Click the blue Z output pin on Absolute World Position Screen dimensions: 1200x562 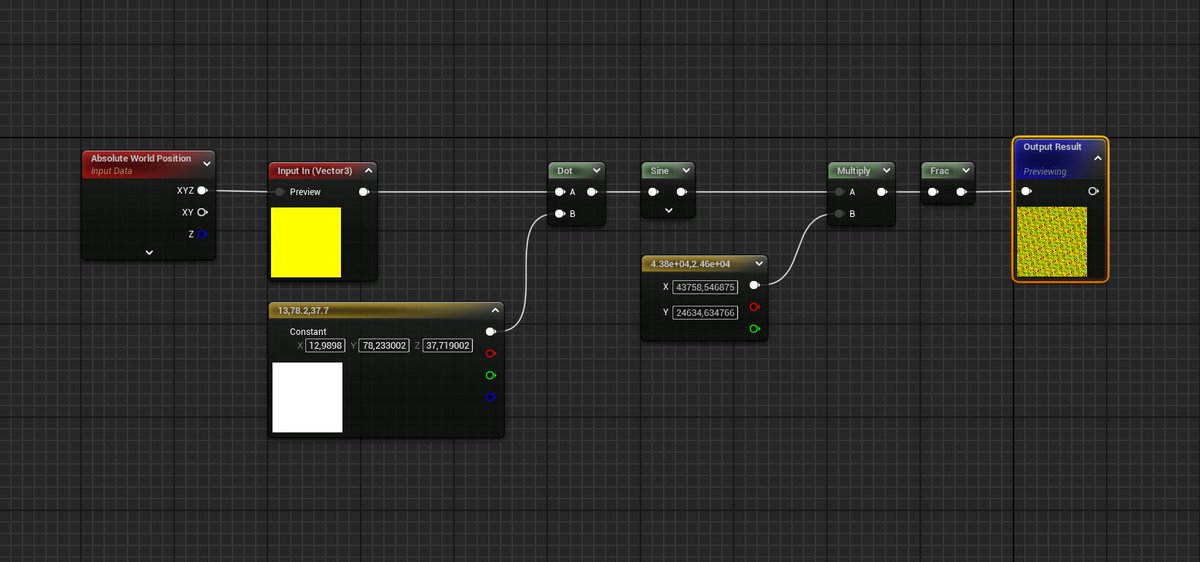[x=202, y=234]
